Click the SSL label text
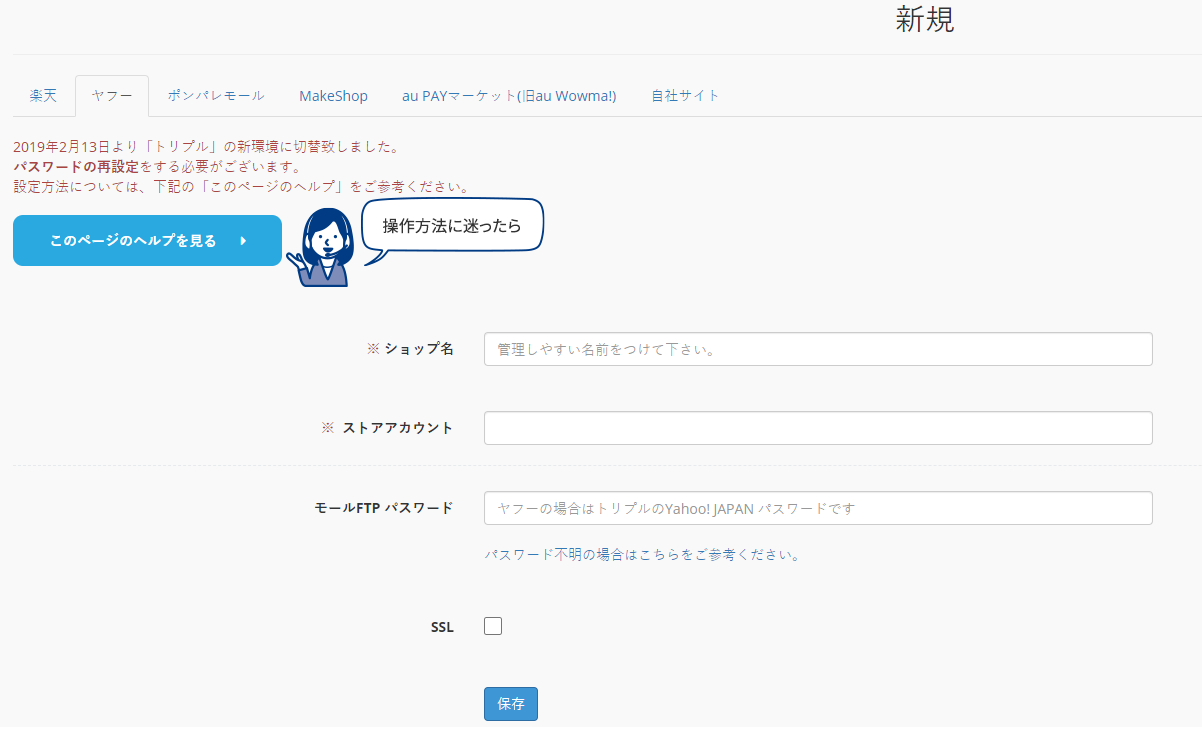The width and height of the screenshot is (1202, 752). pyautogui.click(x=442, y=627)
